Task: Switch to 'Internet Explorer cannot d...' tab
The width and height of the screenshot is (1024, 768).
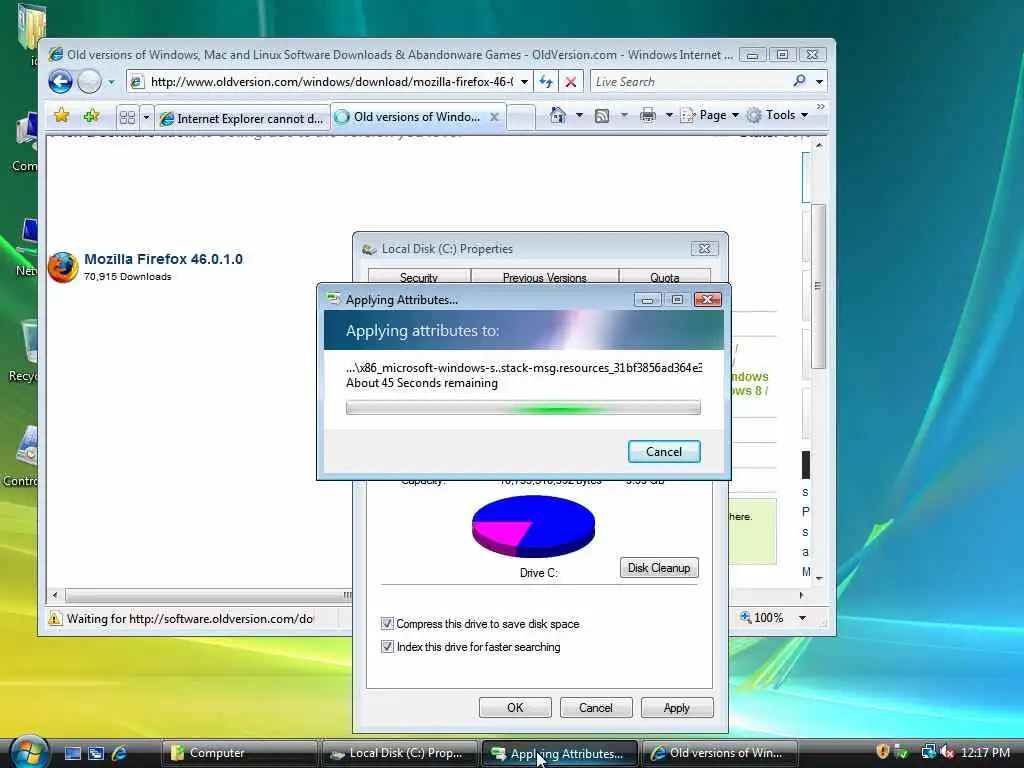Action: point(242,118)
